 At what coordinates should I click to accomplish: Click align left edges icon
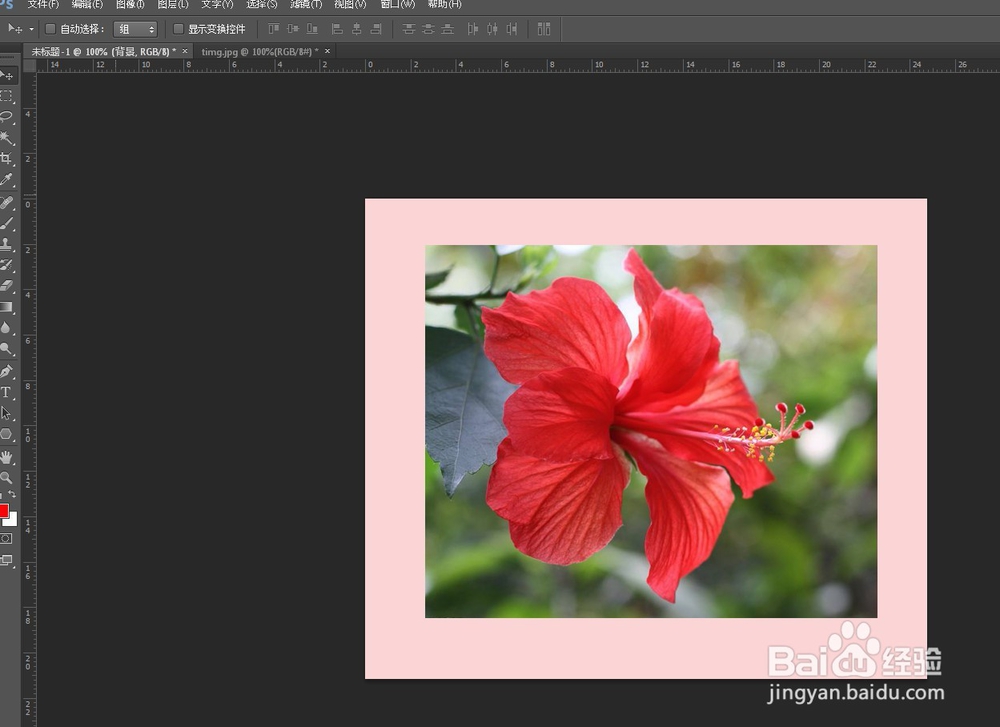[x=337, y=29]
